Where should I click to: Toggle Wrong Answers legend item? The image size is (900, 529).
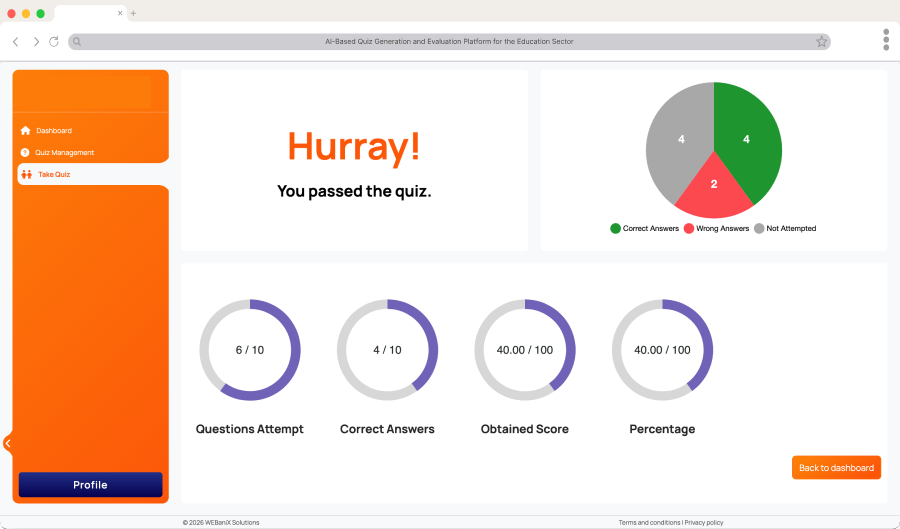[x=716, y=229]
